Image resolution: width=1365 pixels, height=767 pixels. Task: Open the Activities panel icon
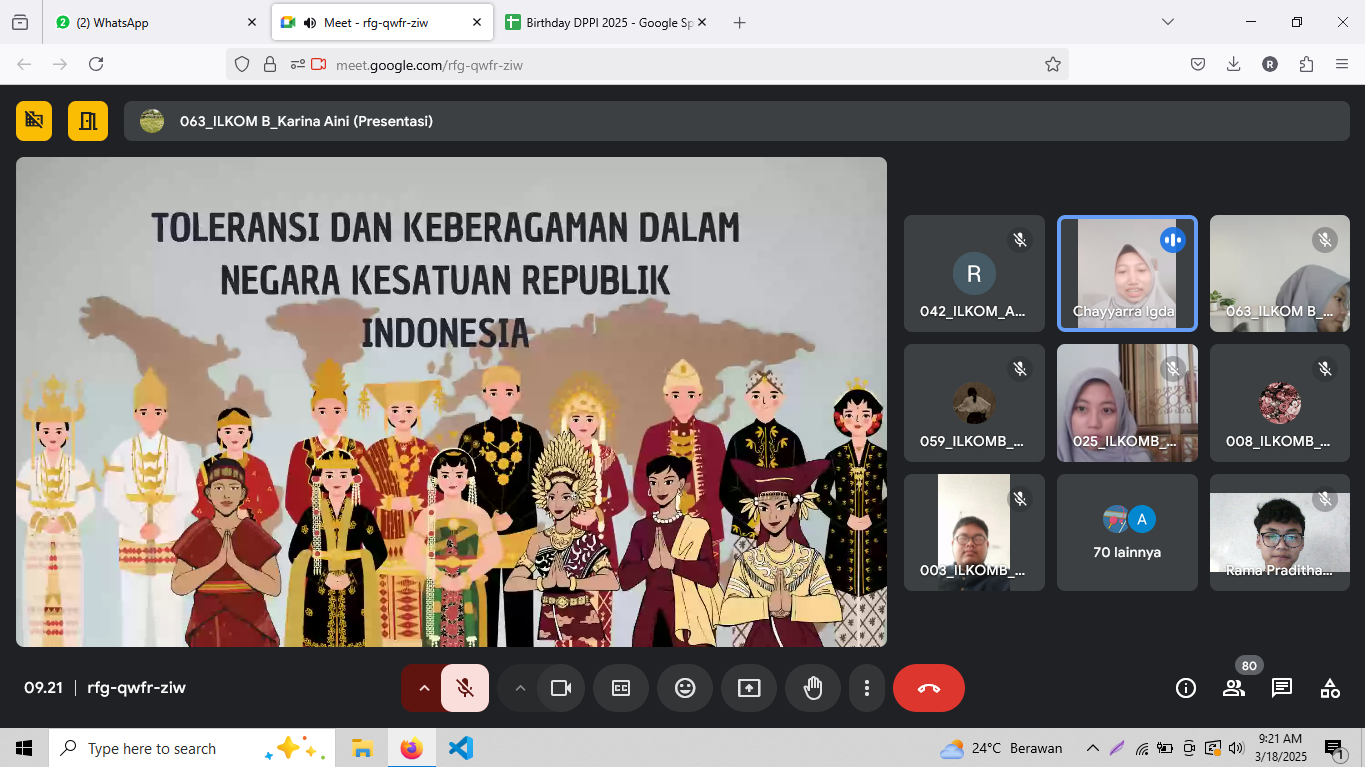click(1329, 688)
